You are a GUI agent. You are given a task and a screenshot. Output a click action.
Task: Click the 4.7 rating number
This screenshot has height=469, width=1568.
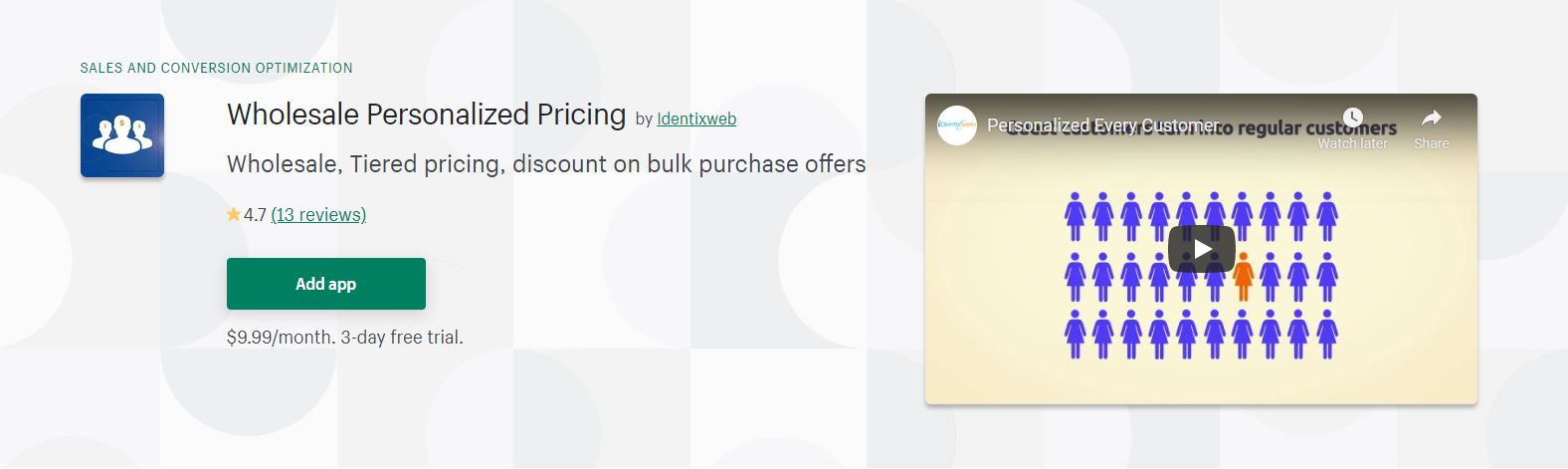(255, 215)
